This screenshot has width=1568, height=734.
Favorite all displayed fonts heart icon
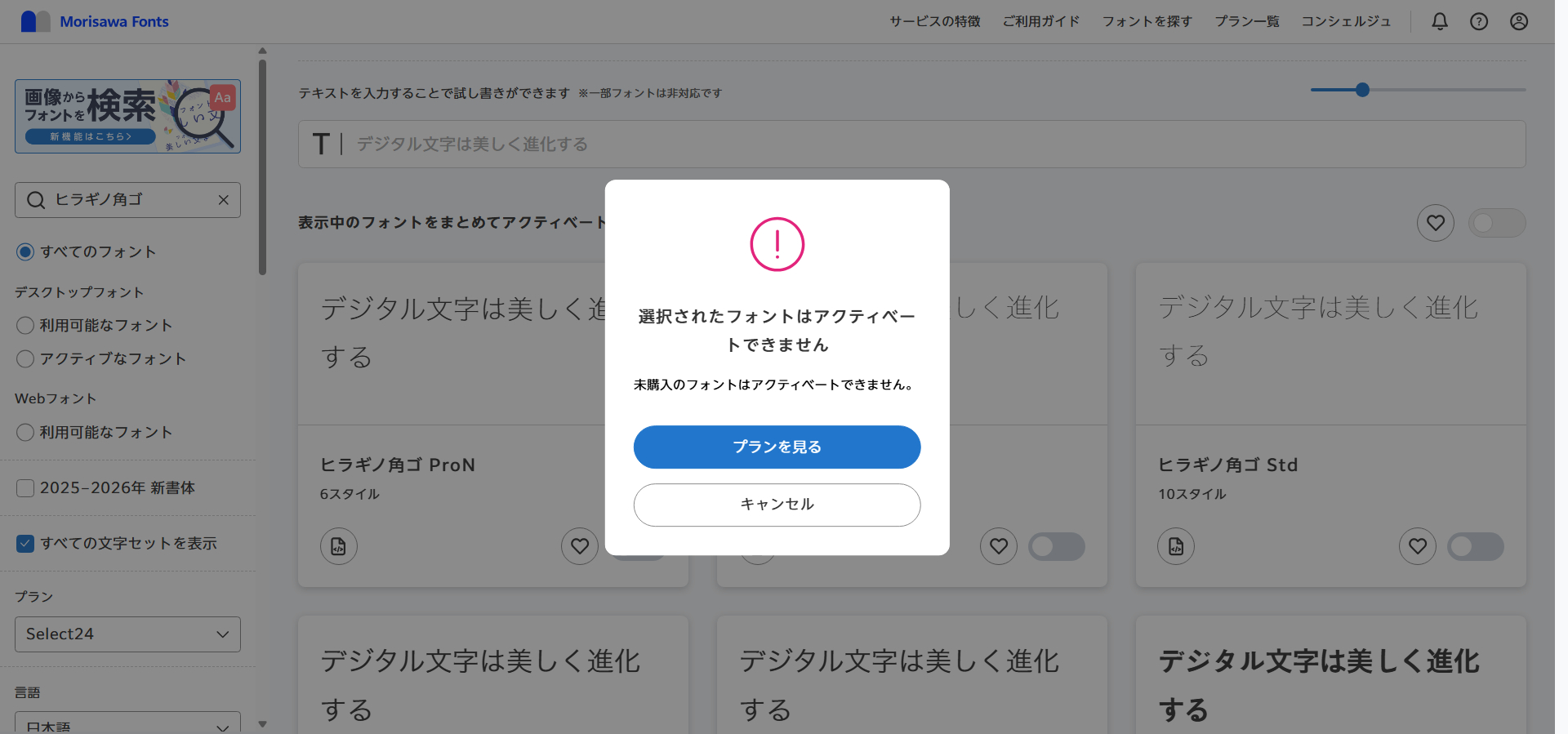1436,223
